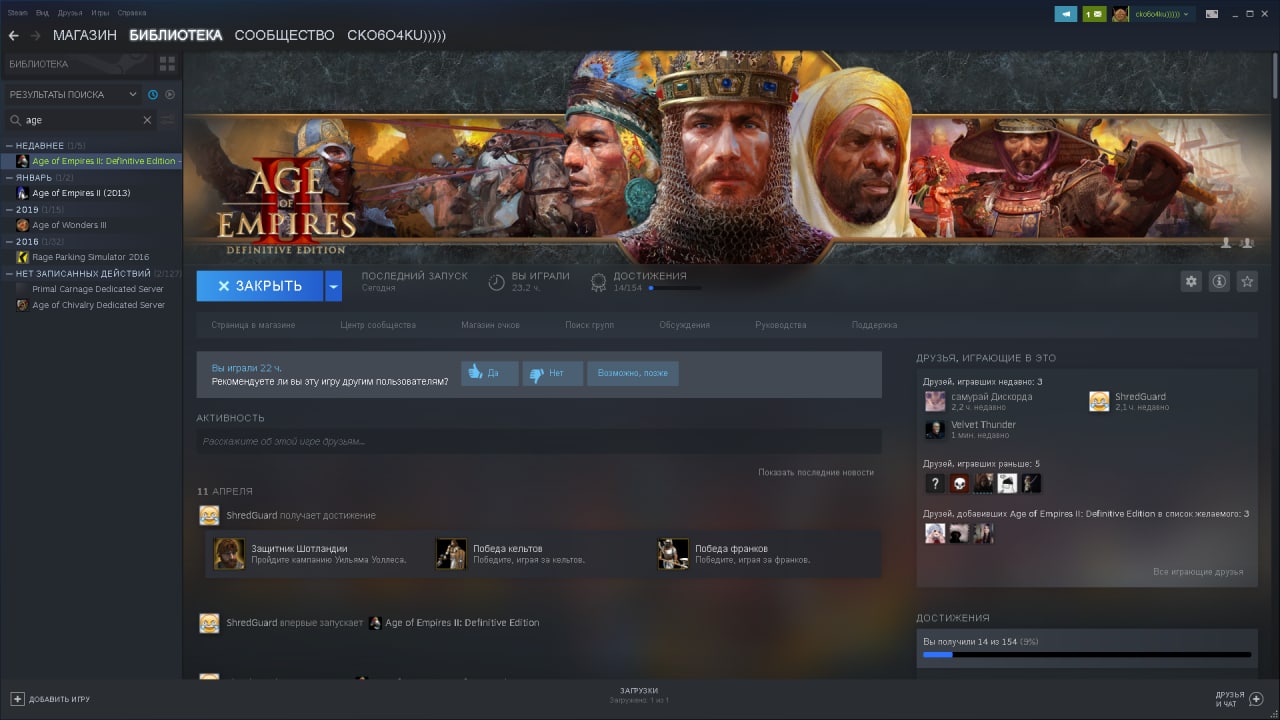Click the playtime clock icon
Image resolution: width=1280 pixels, height=720 pixels.
tap(496, 282)
